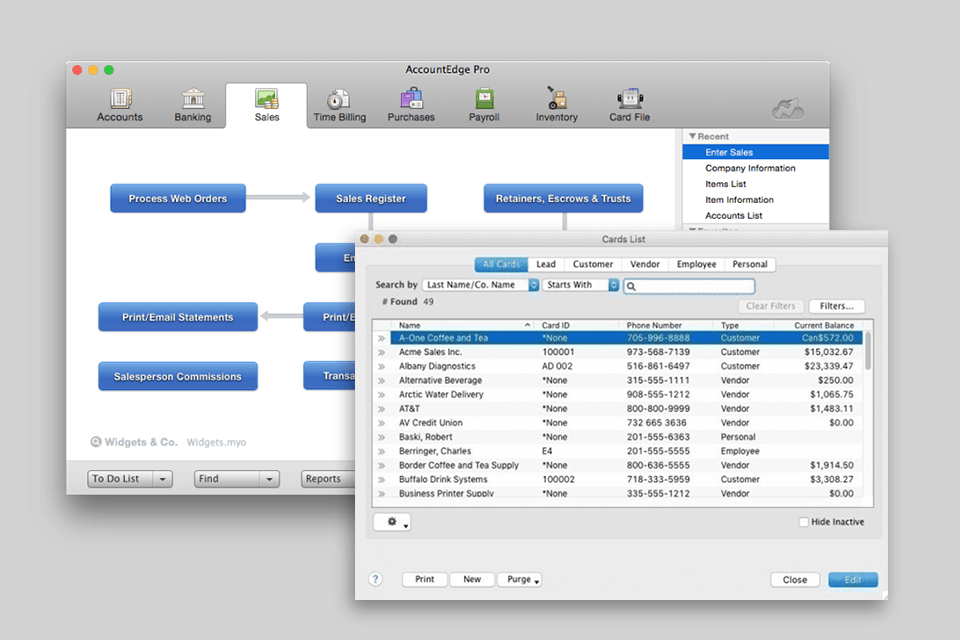Click zoom arrow for Baski, Robert
Viewport: 960px width, 640px height.
point(381,437)
